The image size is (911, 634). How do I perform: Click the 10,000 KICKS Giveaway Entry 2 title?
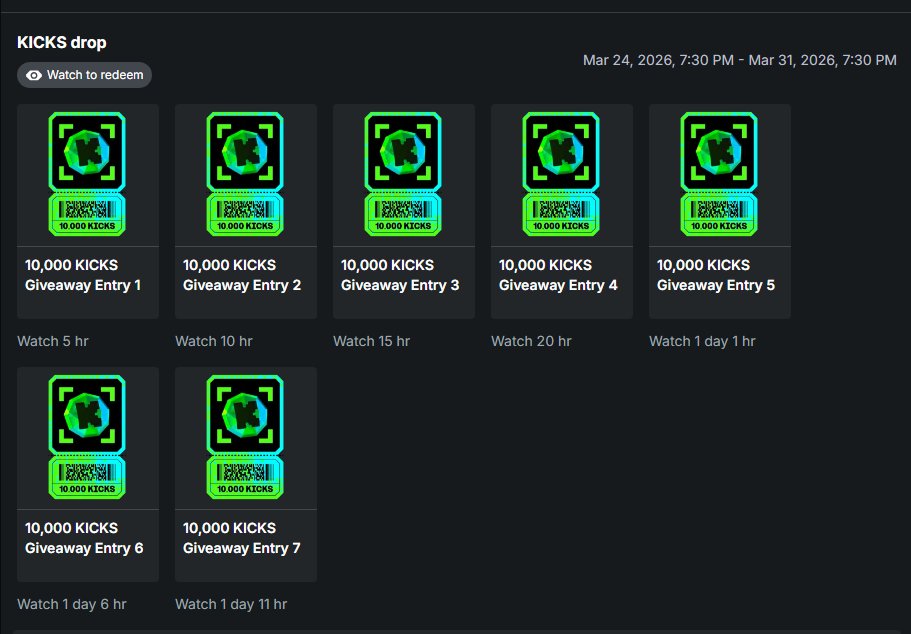pos(242,275)
